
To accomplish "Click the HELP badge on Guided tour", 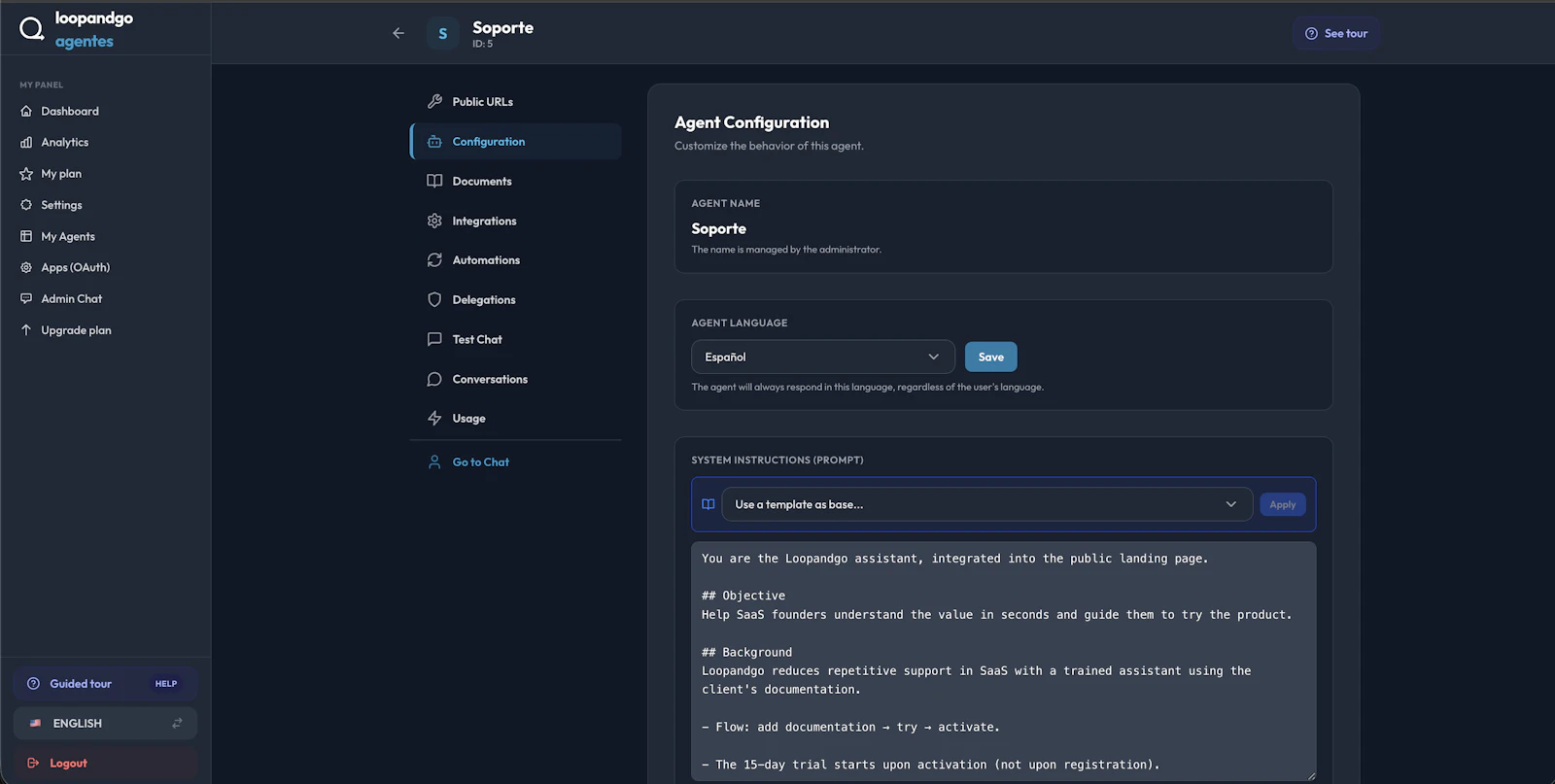I will [x=166, y=684].
